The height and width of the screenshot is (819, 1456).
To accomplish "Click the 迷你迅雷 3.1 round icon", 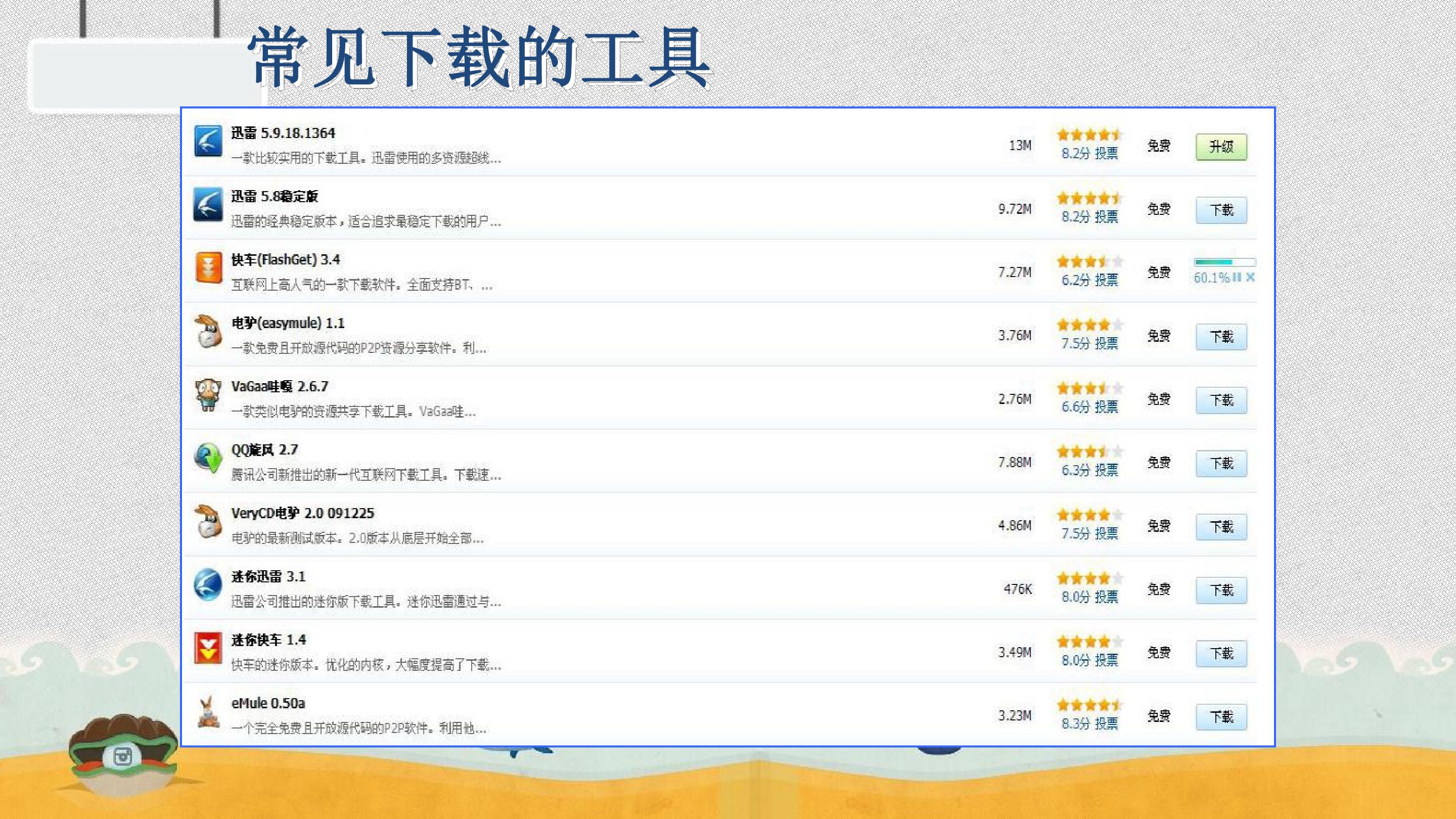I will tap(208, 584).
